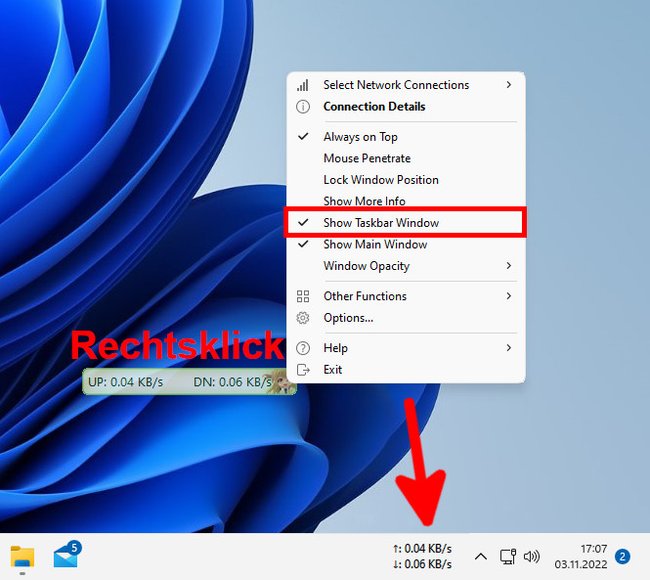
Task: Open the Other Functions menu entry
Action: tap(406, 296)
